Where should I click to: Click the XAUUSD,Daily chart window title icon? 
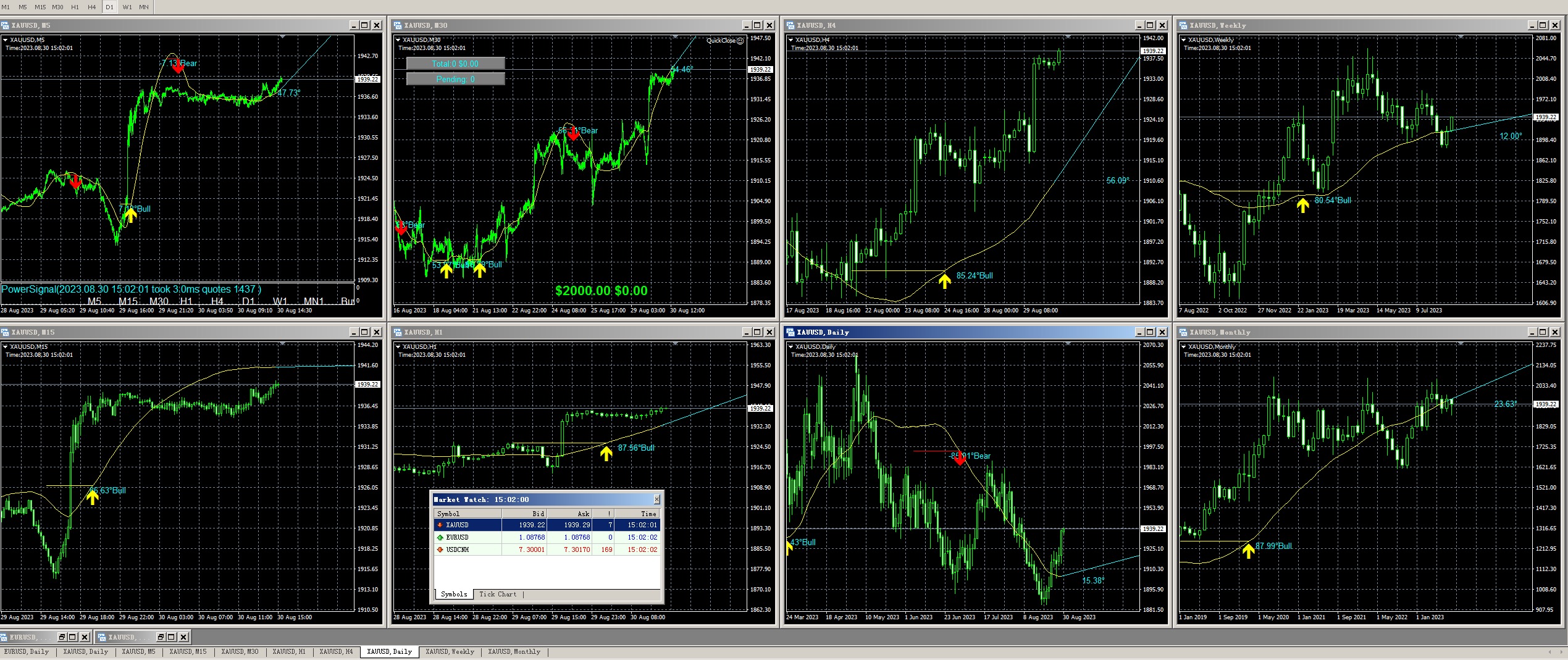(790, 332)
